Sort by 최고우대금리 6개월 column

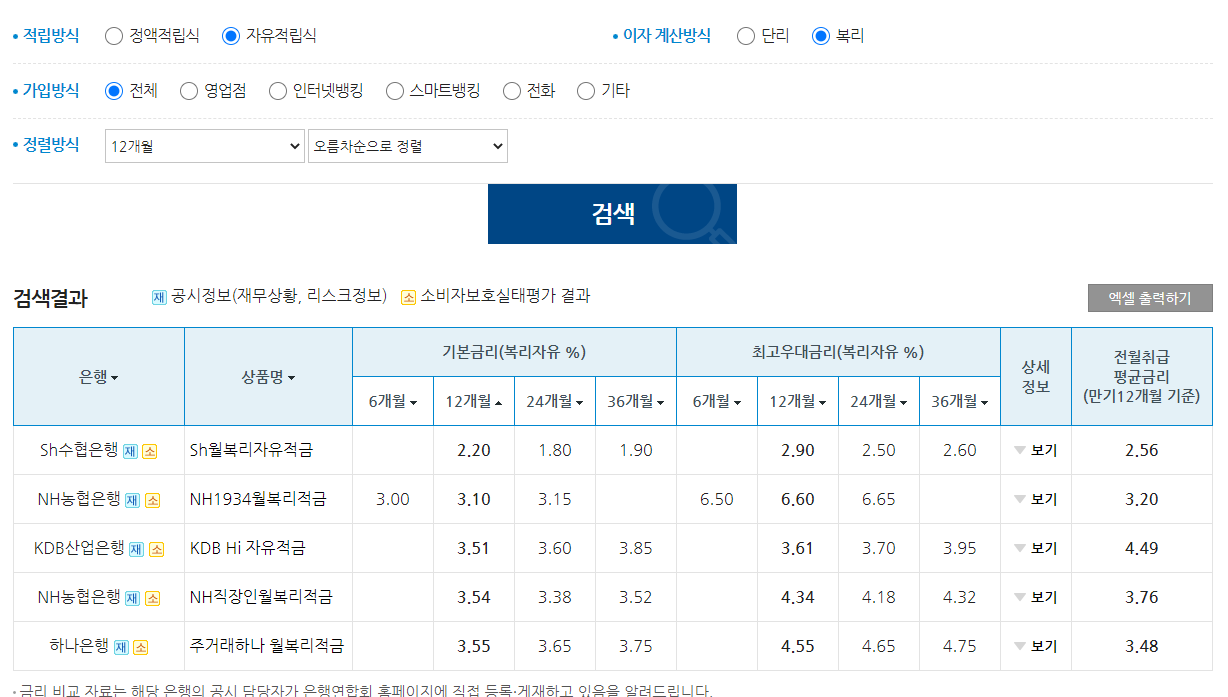click(717, 402)
